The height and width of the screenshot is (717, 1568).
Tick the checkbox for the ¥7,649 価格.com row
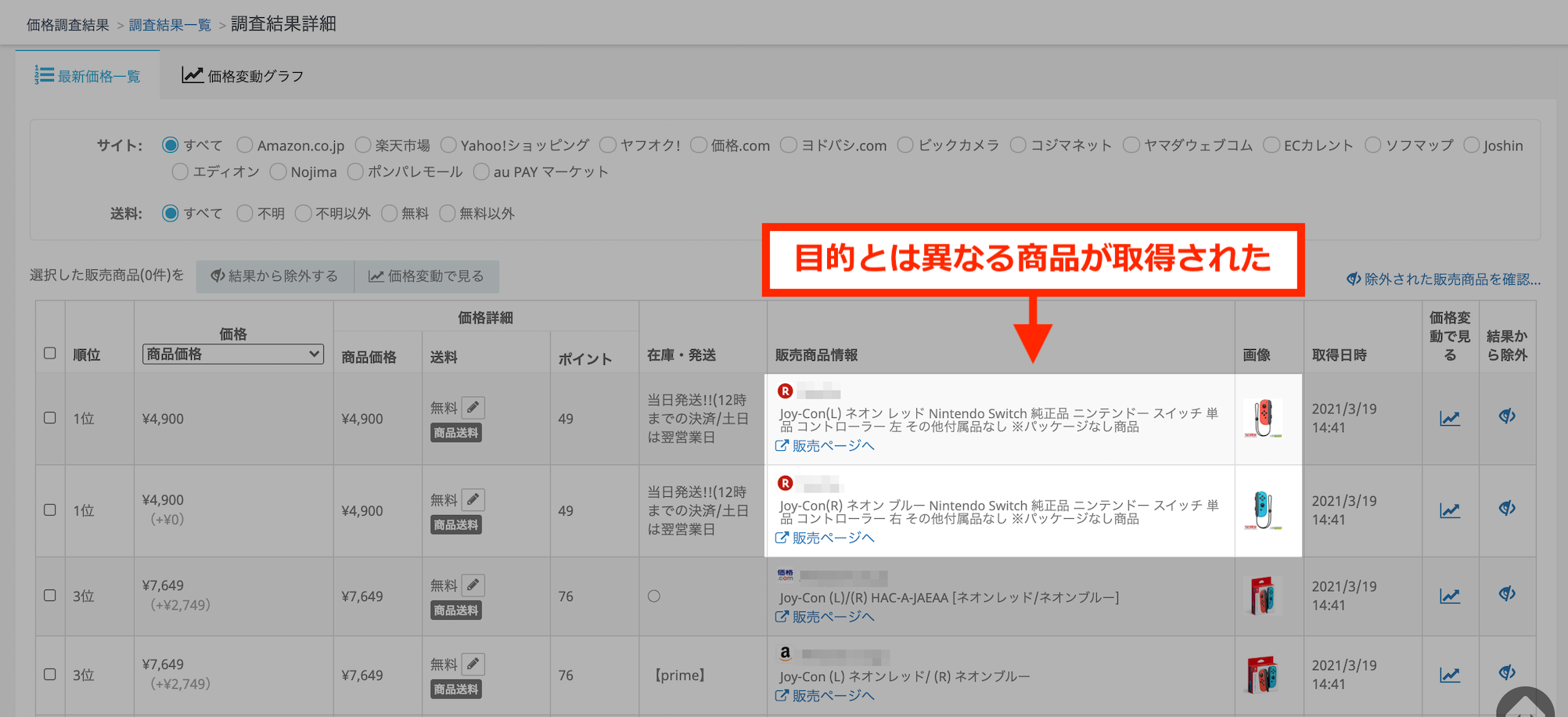pos(50,596)
